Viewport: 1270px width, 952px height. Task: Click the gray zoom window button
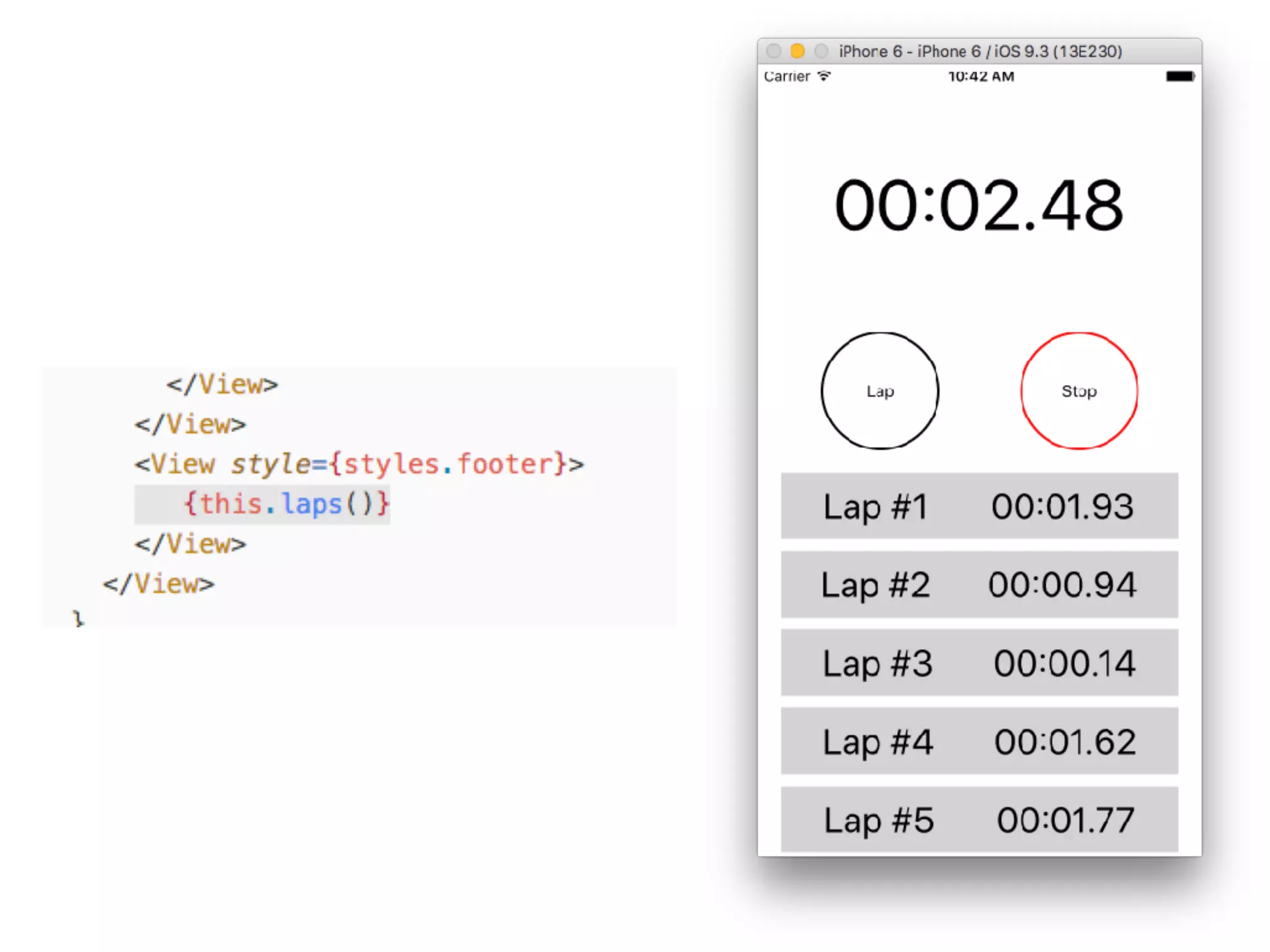tap(821, 51)
